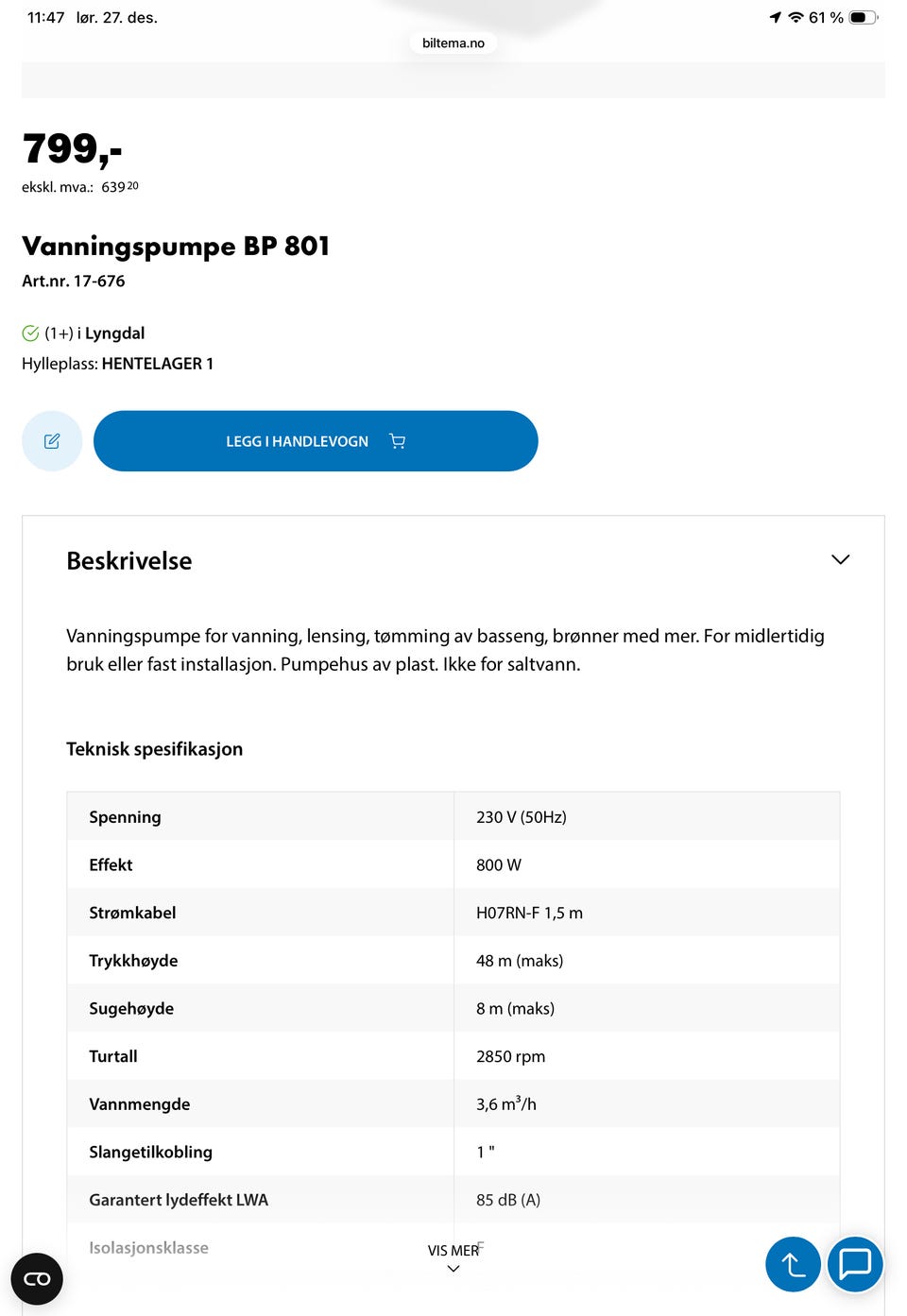Collapse the Beskrivelse section chevron
Viewport: 907px width, 1316px height.
click(x=840, y=559)
